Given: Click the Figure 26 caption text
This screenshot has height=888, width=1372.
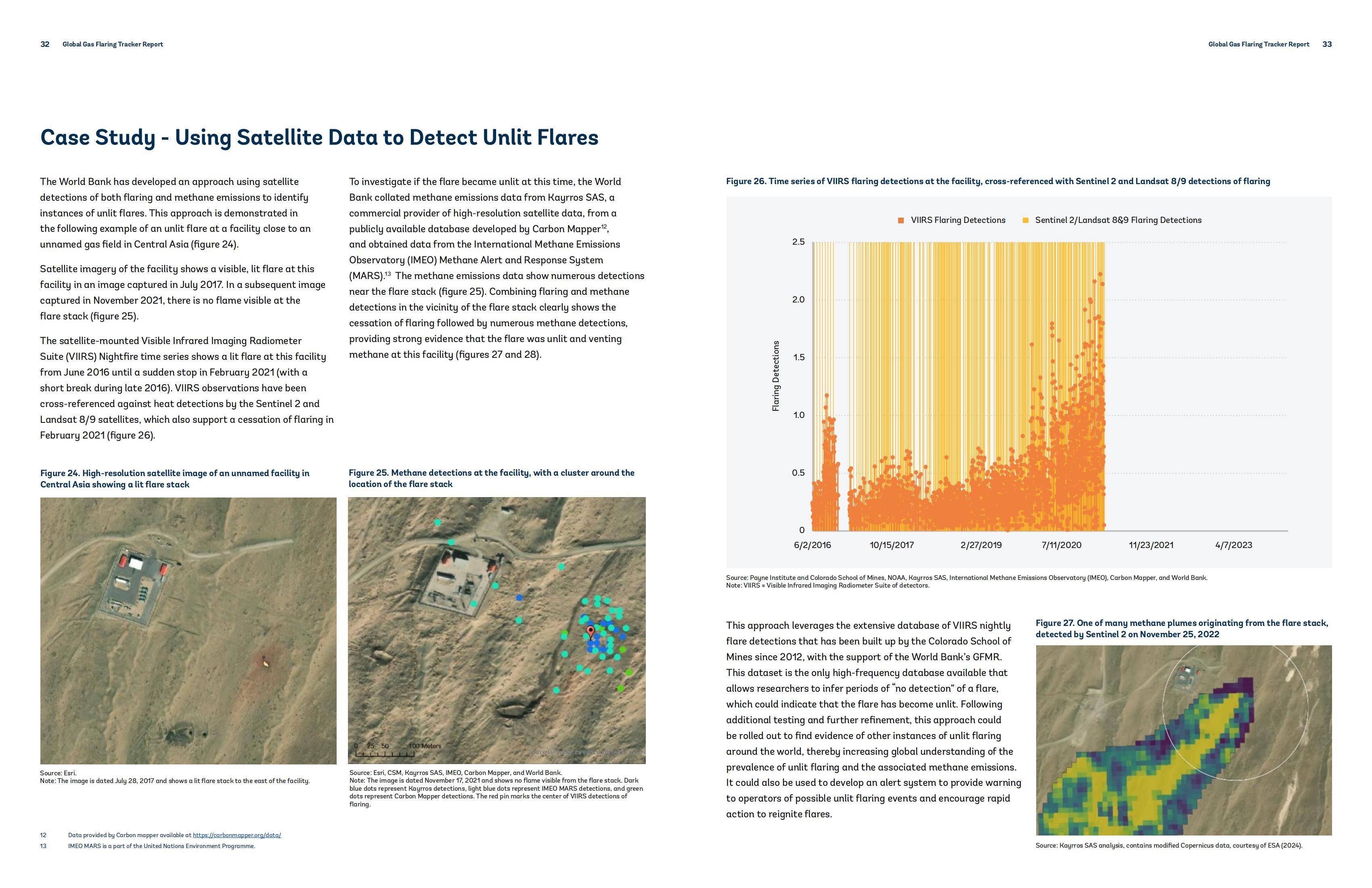Looking at the screenshot, I should point(998,181).
